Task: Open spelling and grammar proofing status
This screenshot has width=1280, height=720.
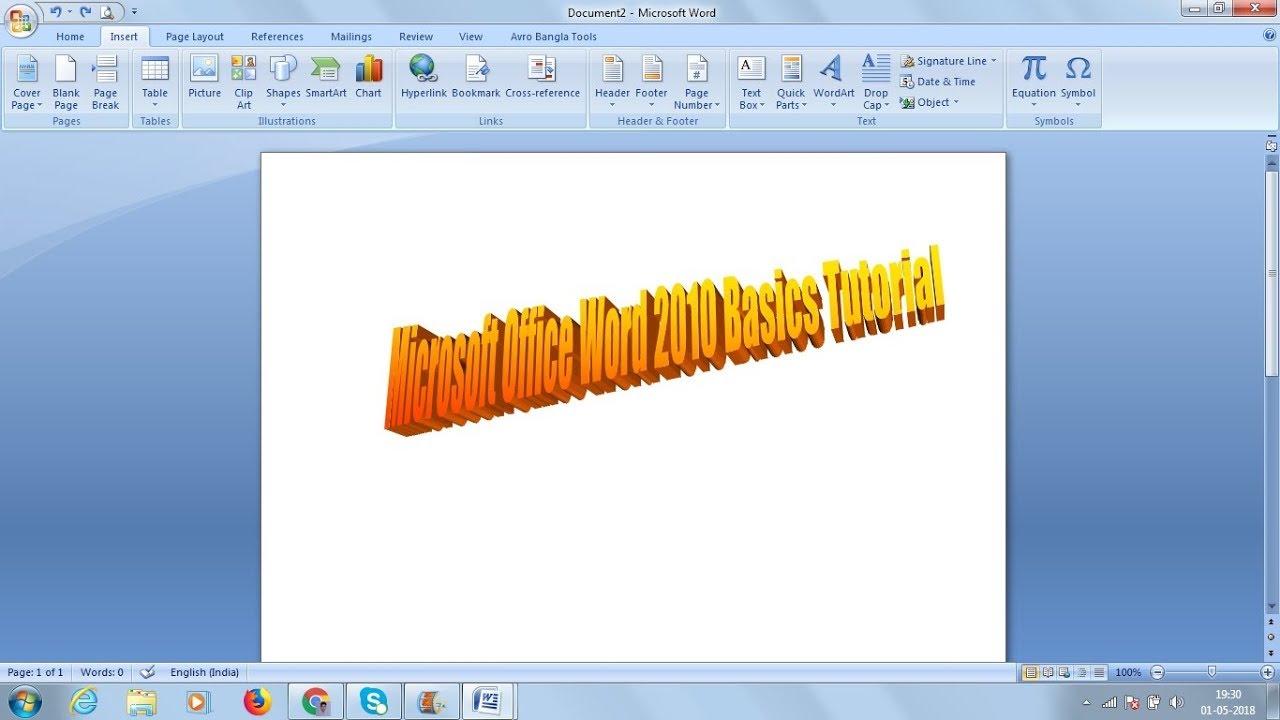Action: (x=148, y=672)
